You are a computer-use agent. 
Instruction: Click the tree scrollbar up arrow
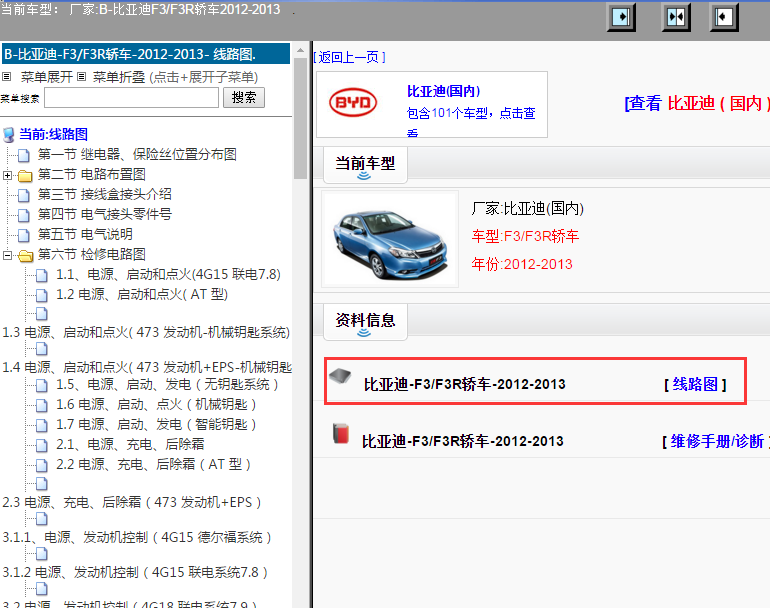pyautogui.click(x=300, y=51)
